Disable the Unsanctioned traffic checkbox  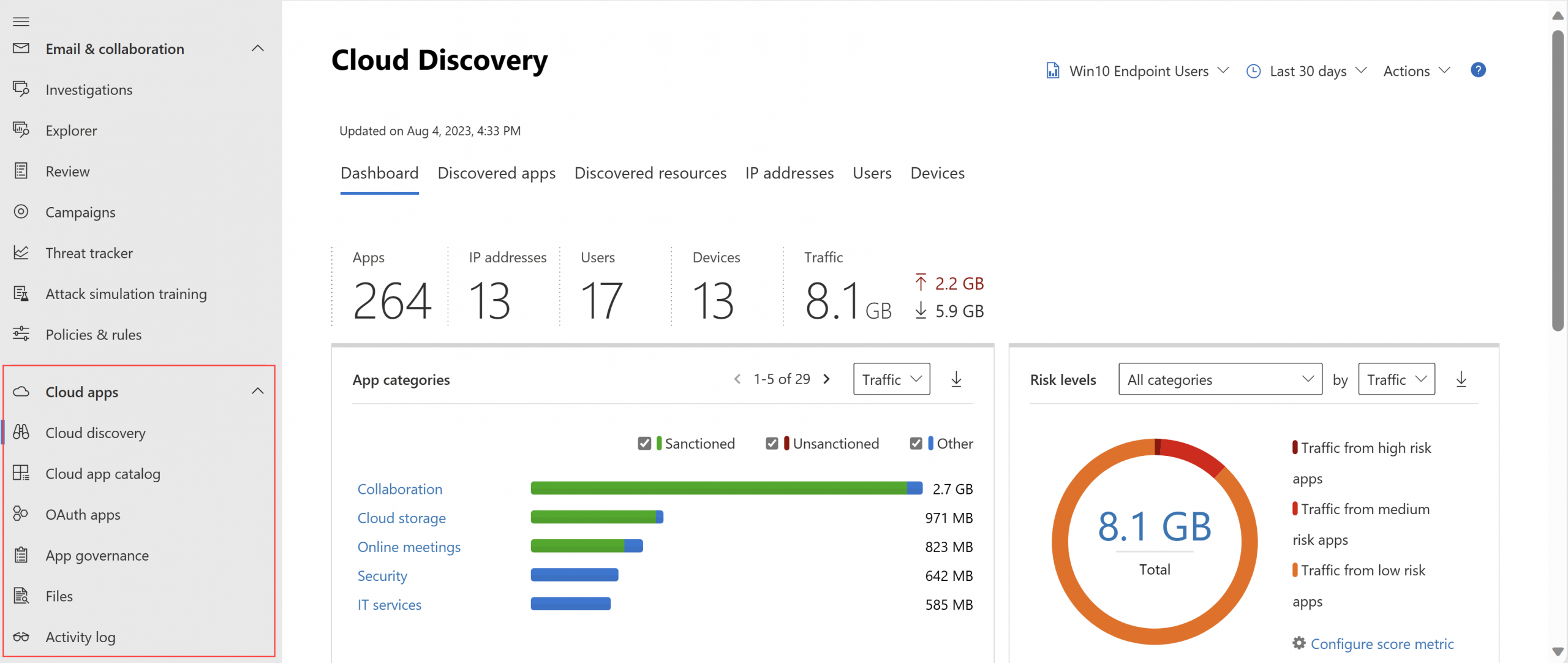[x=772, y=443]
